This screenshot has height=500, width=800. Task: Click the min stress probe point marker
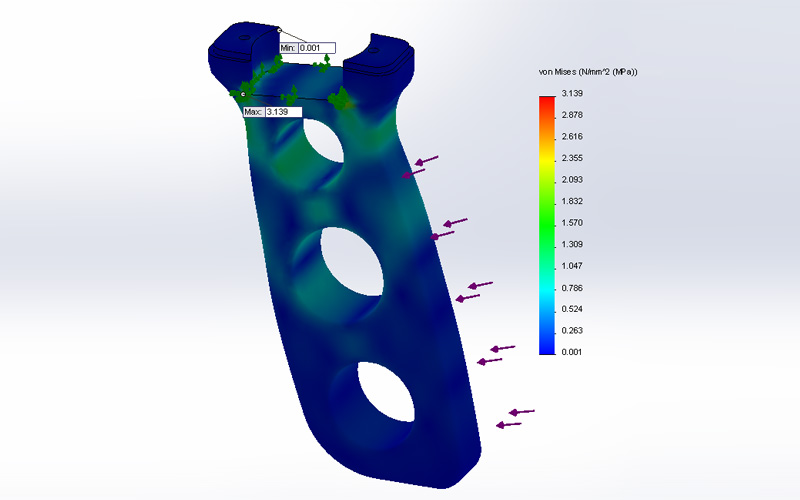point(279,31)
